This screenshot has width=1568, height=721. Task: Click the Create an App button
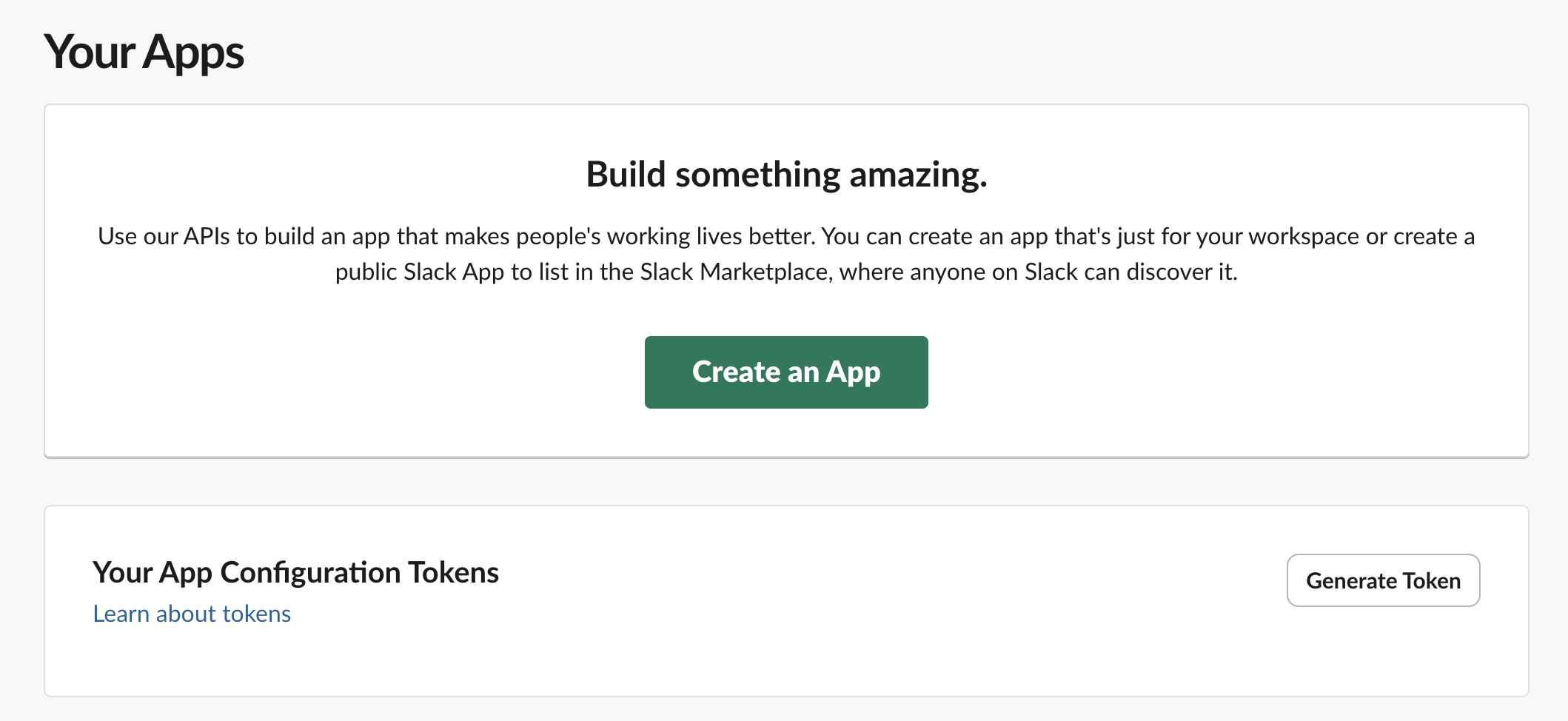(x=785, y=372)
